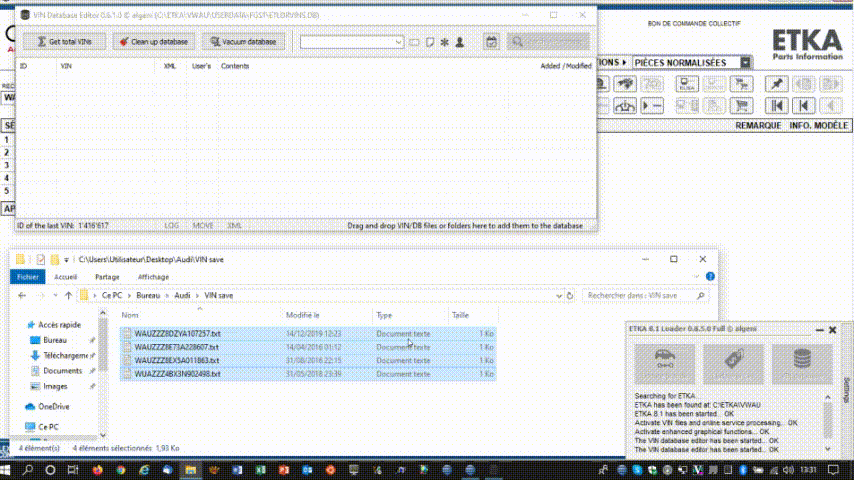Image resolution: width=854 pixels, height=480 pixels.
Task: Click the note page icon in VIN editor
Action: [x=430, y=42]
